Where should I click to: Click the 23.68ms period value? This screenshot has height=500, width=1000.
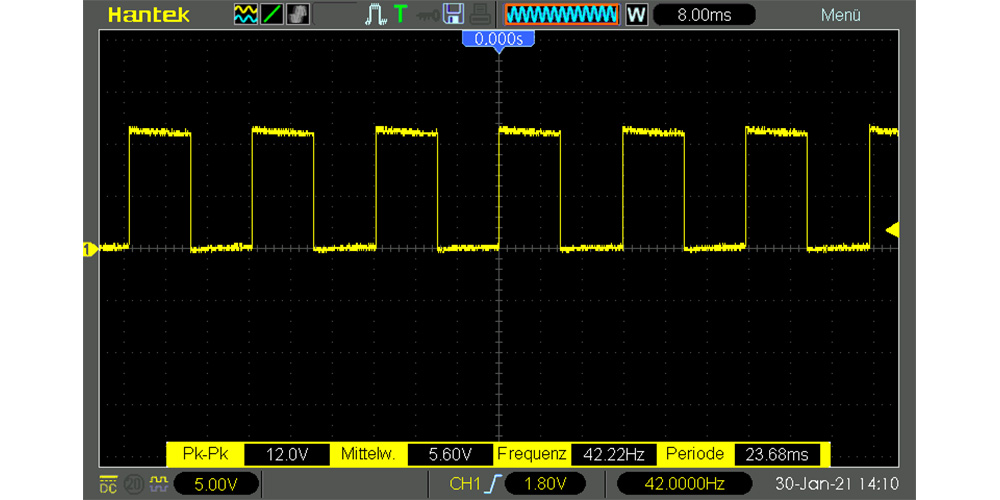pyautogui.click(x=777, y=455)
